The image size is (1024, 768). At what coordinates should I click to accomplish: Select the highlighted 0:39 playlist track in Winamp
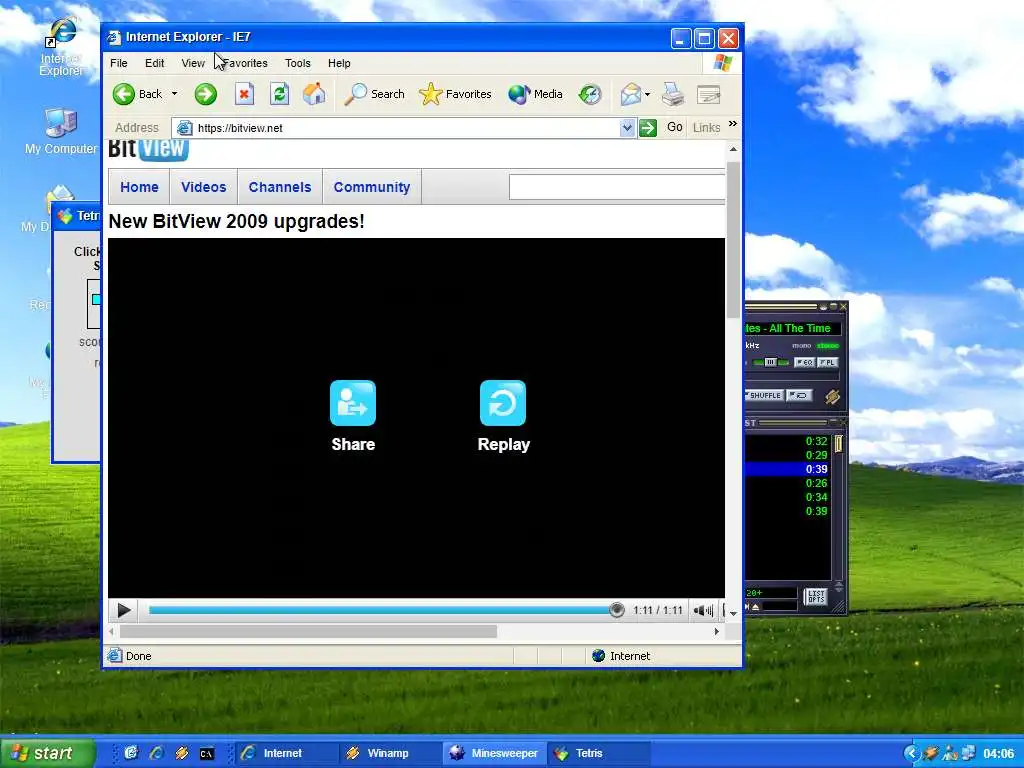788,469
